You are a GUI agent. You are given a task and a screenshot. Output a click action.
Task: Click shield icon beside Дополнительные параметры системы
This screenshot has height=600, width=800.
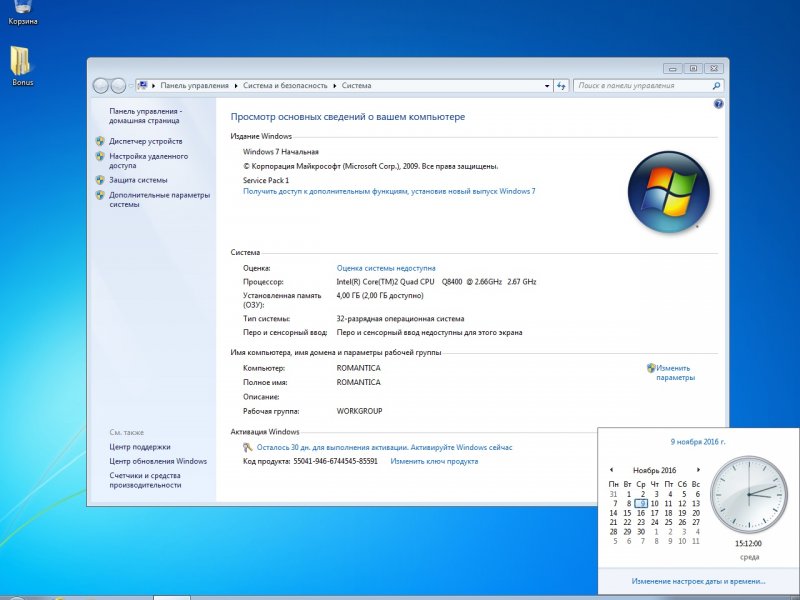[100, 195]
